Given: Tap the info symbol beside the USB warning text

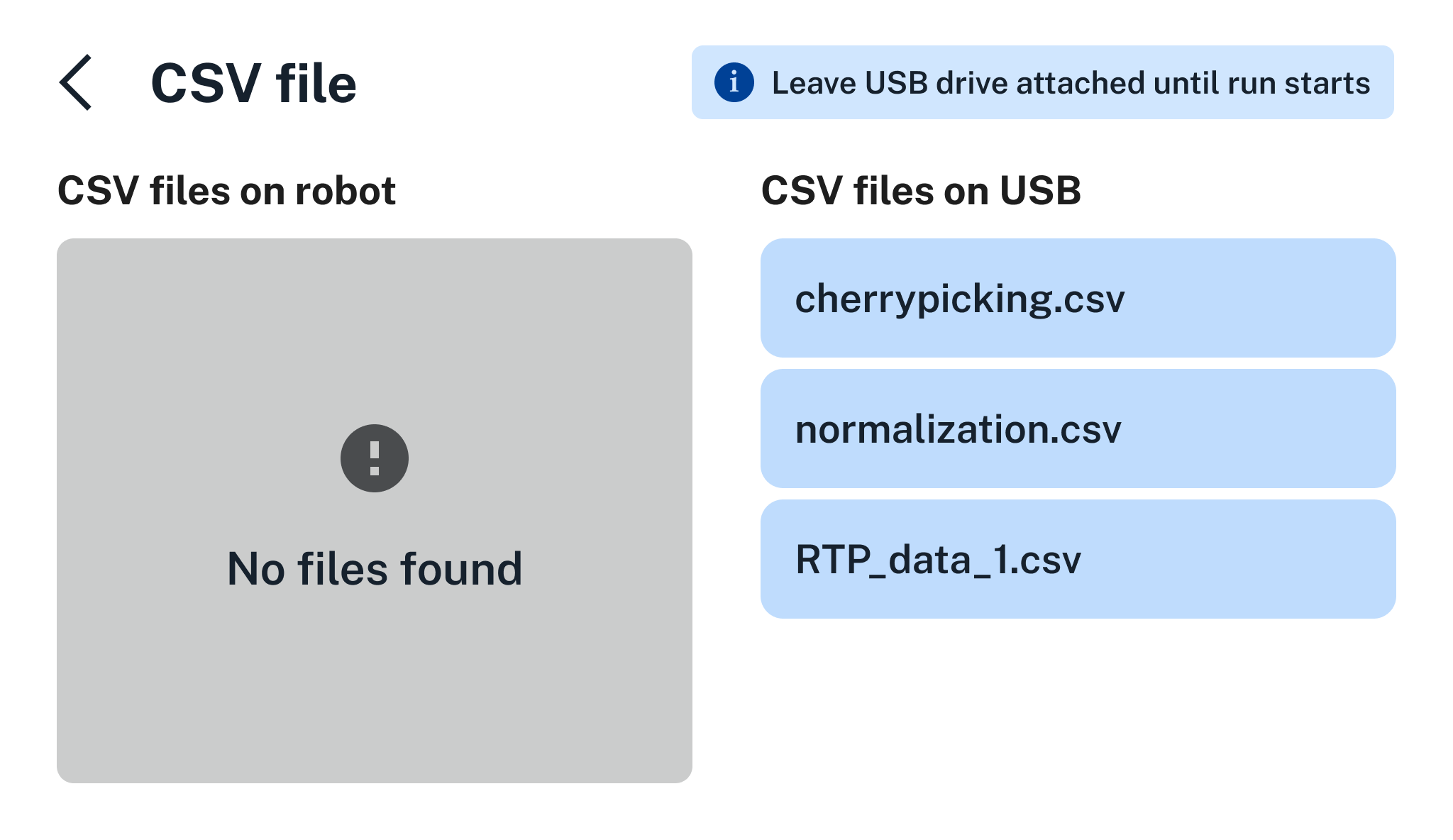Looking at the screenshot, I should pyautogui.click(x=732, y=82).
